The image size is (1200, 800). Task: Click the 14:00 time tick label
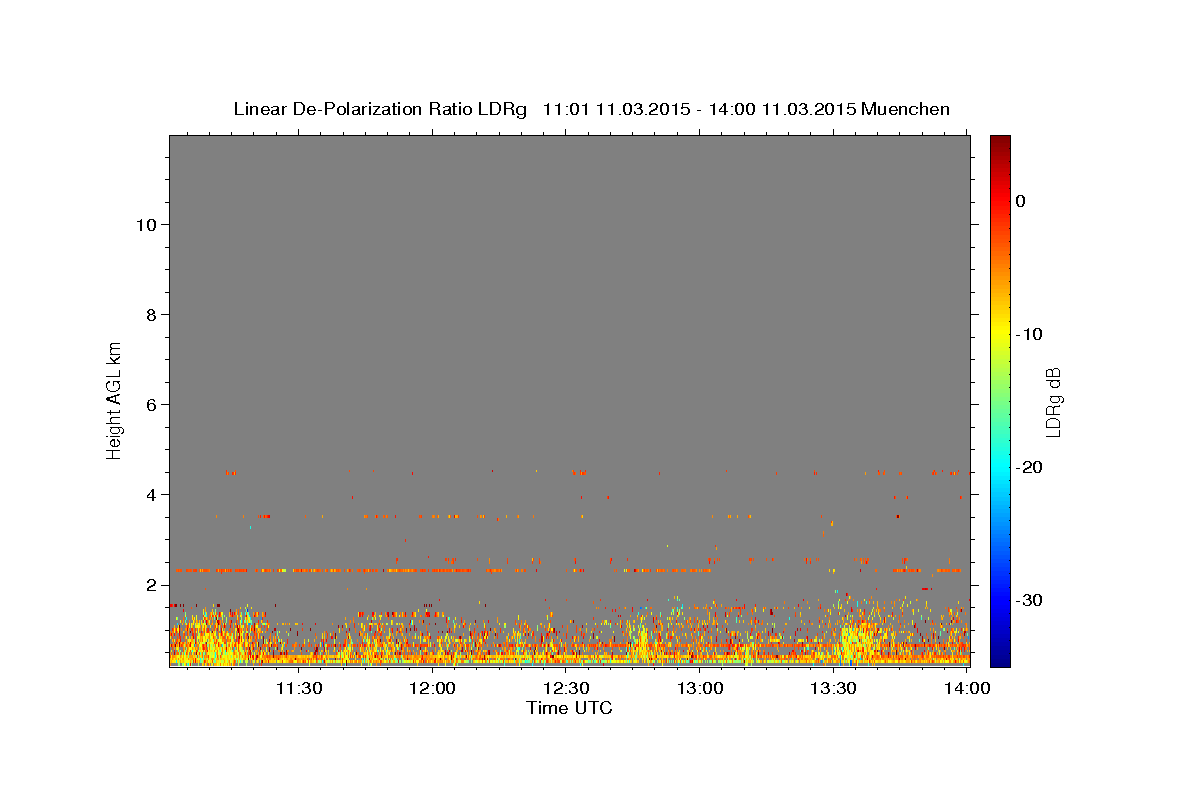968,688
